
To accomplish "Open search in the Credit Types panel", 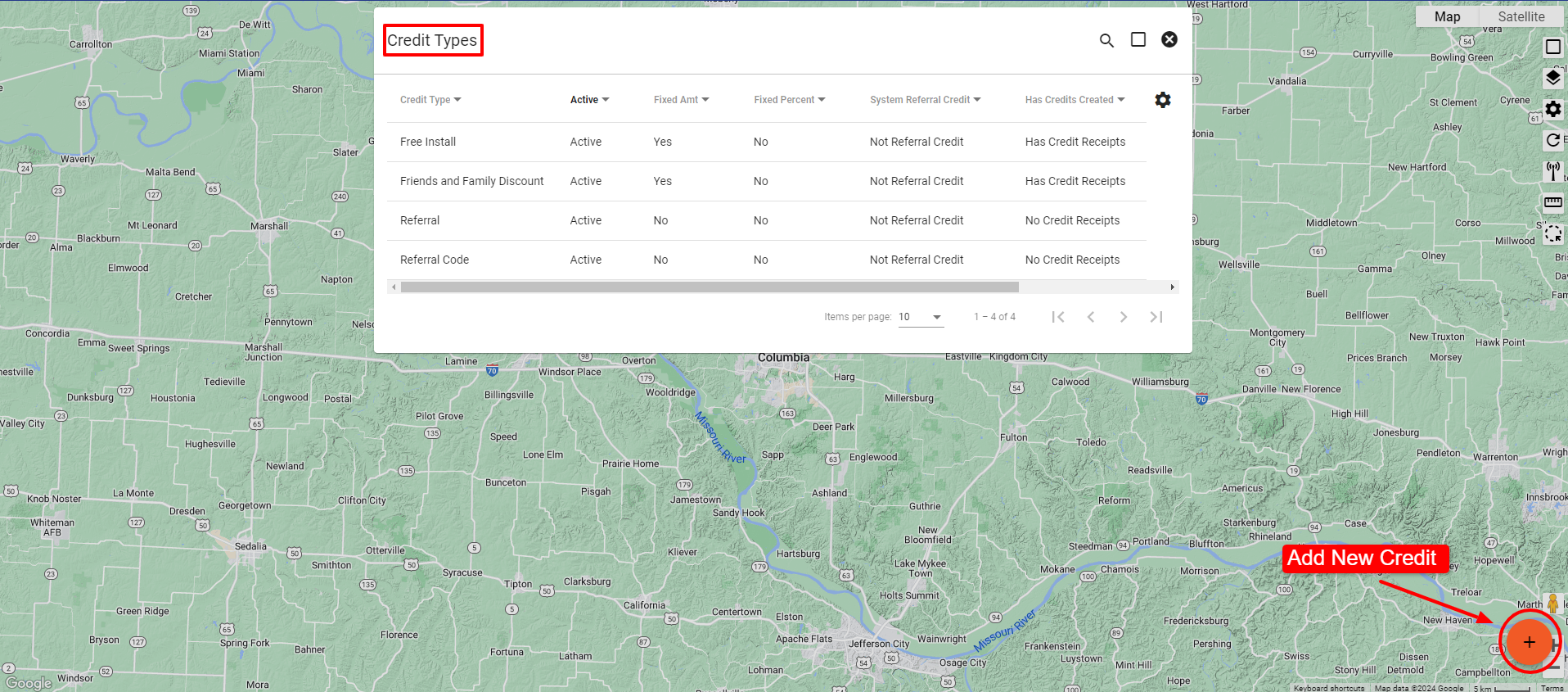I will pyautogui.click(x=1106, y=40).
